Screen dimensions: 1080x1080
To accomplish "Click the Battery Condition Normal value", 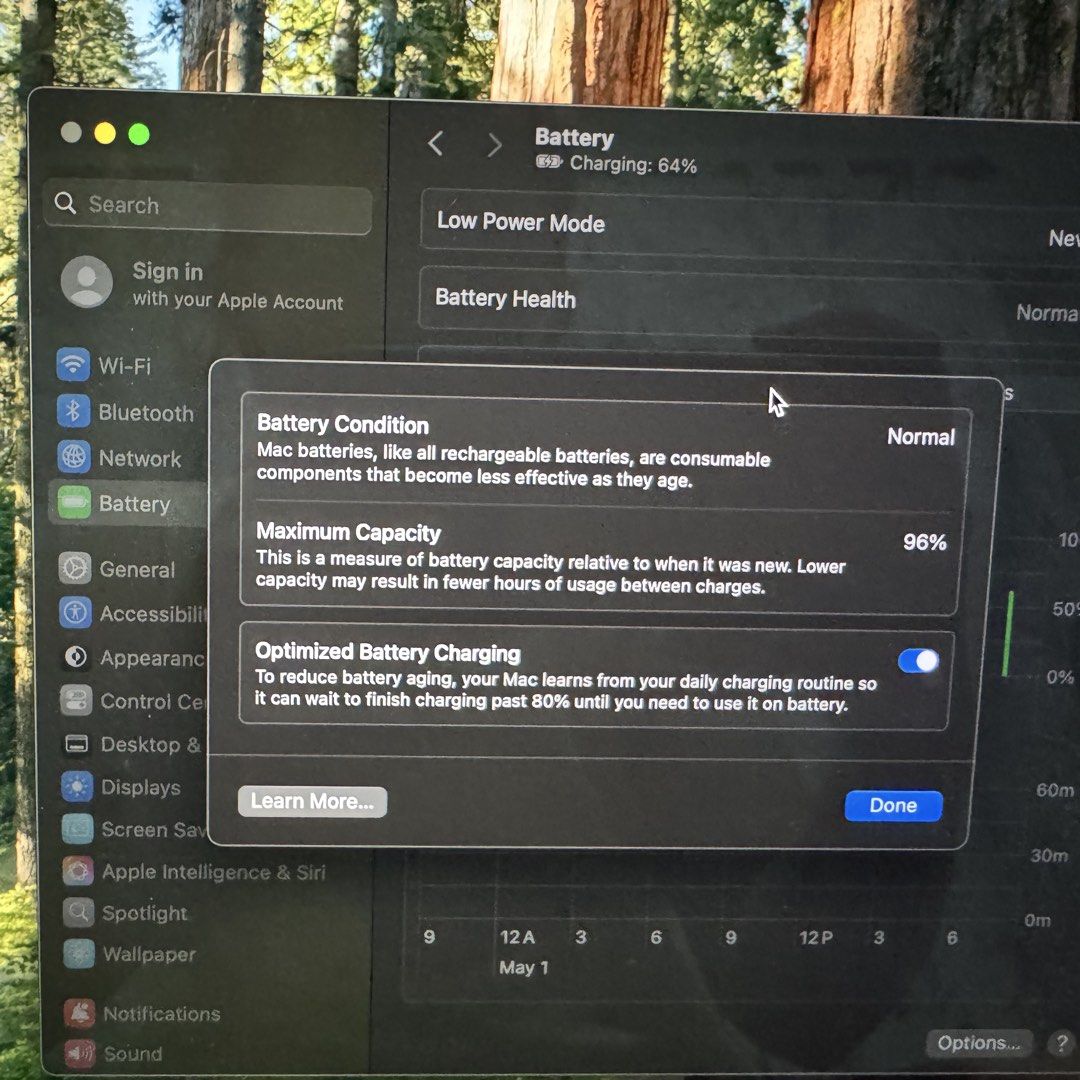I will [x=921, y=437].
